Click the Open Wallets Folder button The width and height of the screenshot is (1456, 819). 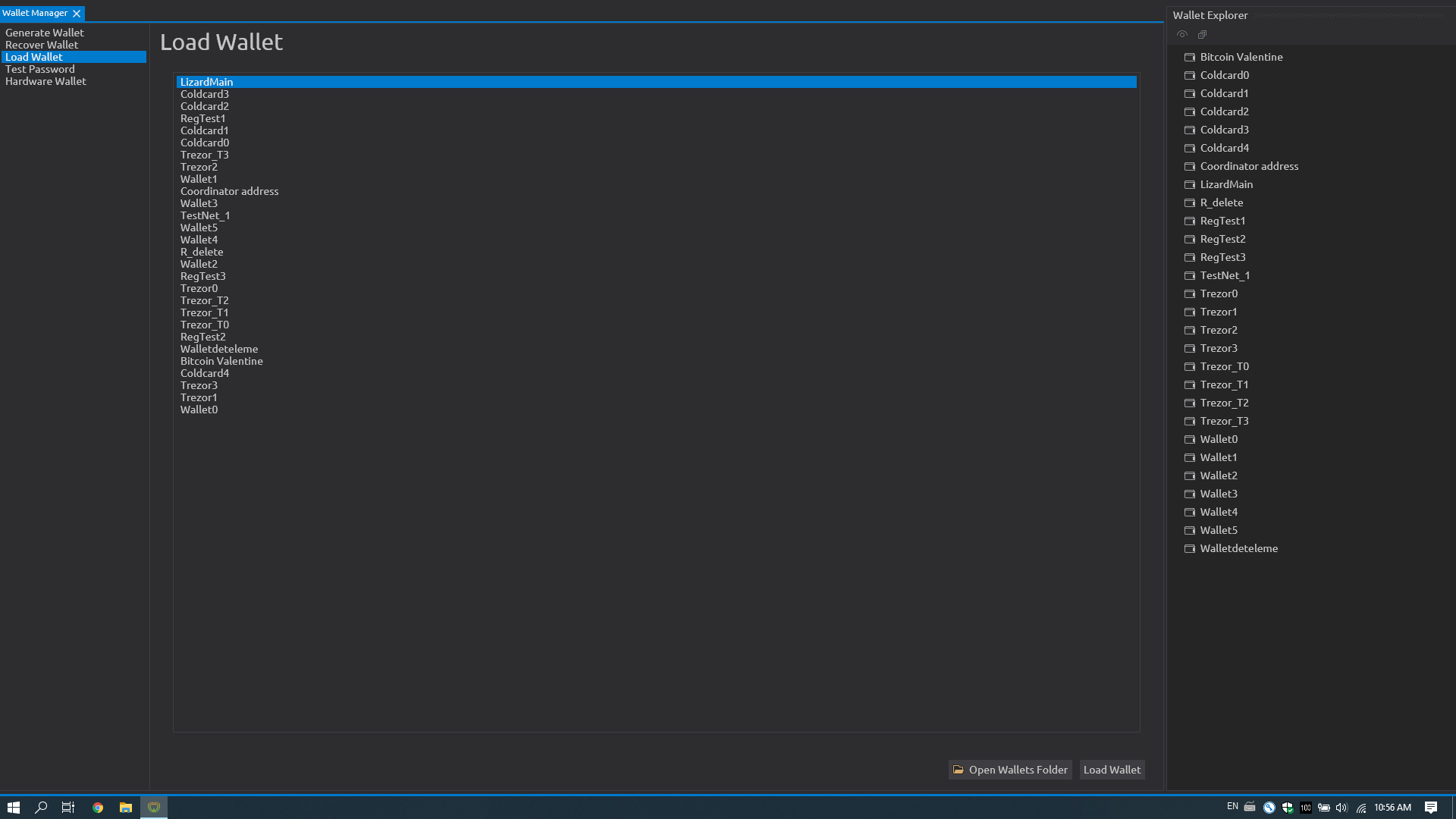(1010, 770)
